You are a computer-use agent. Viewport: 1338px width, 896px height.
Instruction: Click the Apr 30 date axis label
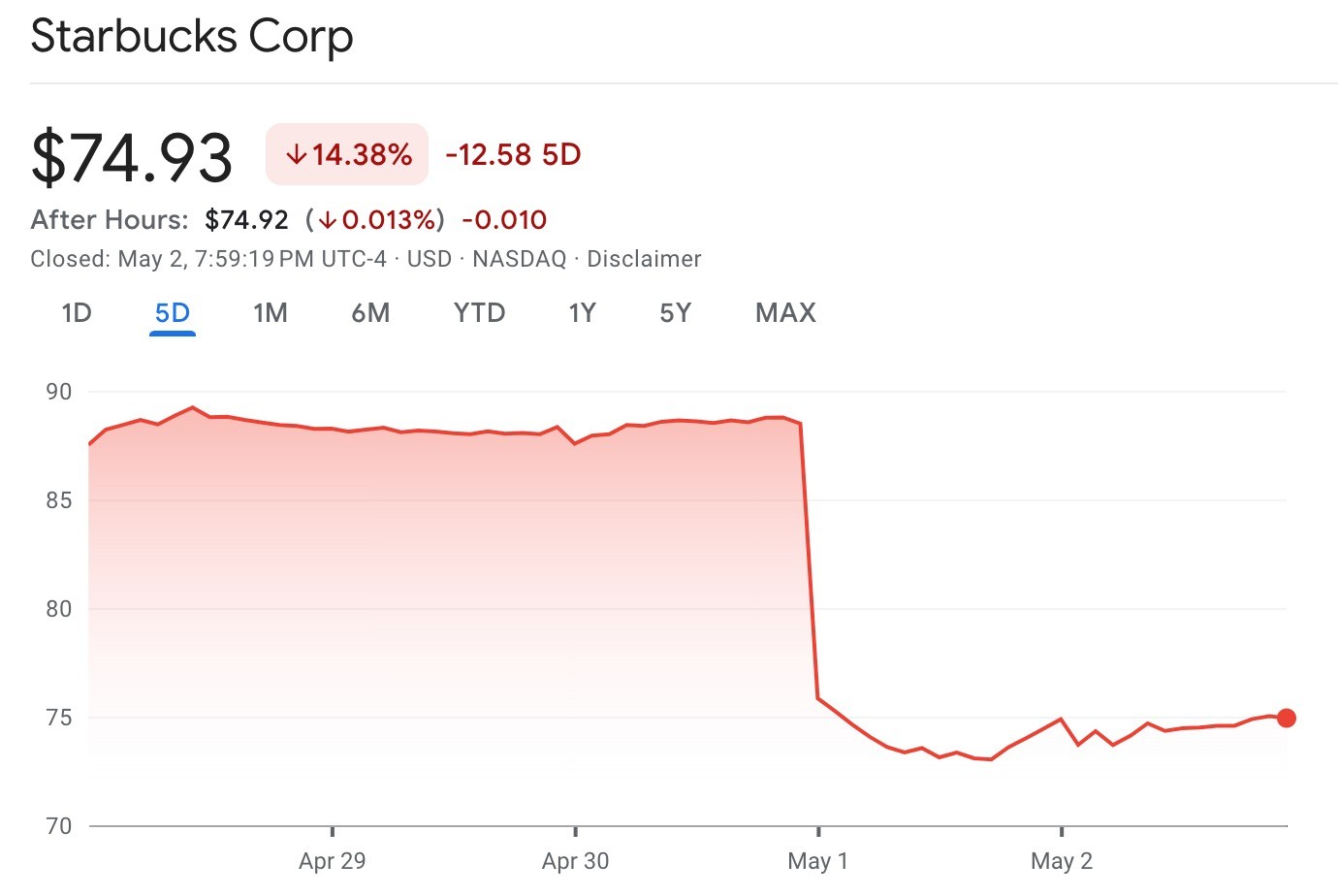click(x=575, y=861)
